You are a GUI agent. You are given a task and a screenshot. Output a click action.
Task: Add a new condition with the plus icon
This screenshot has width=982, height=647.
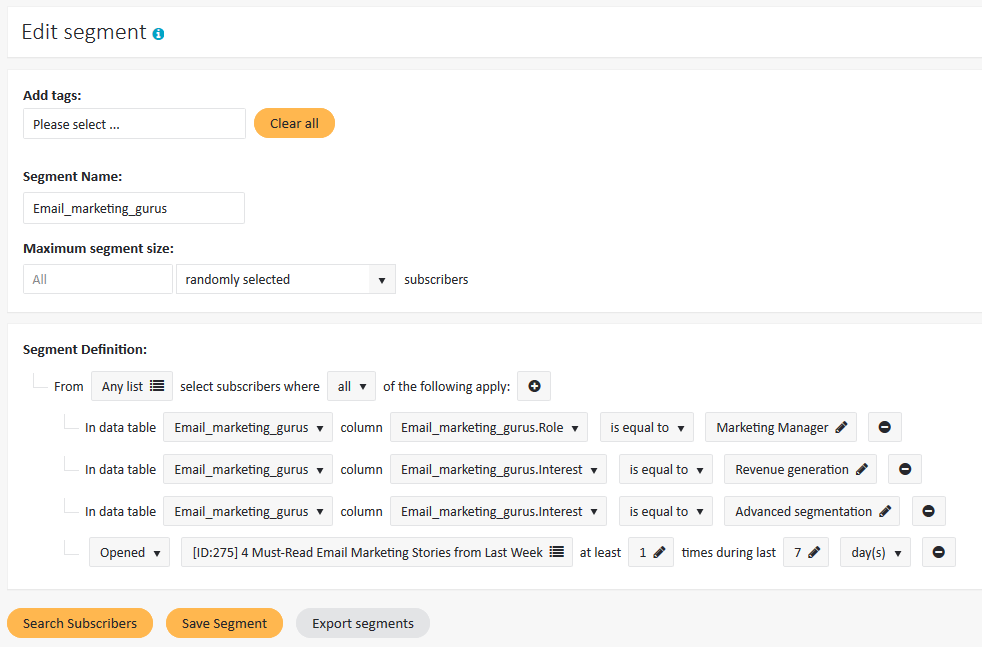point(534,386)
